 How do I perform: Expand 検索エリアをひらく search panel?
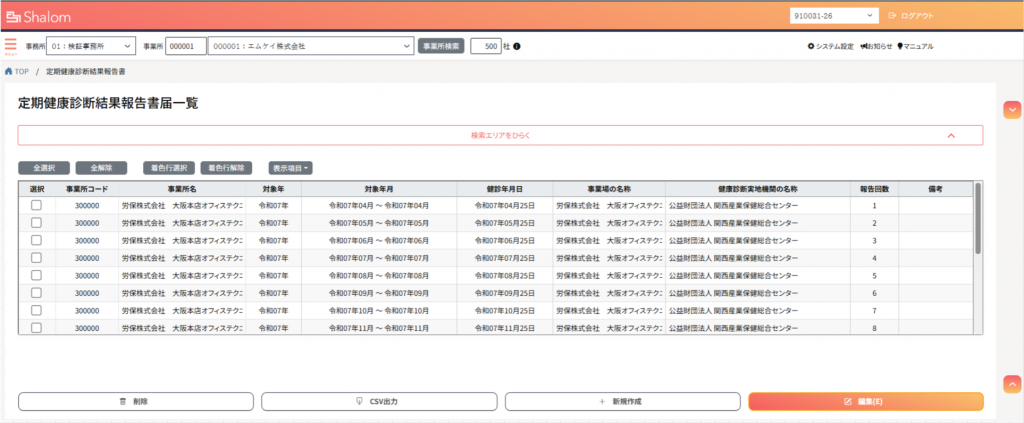click(x=500, y=135)
